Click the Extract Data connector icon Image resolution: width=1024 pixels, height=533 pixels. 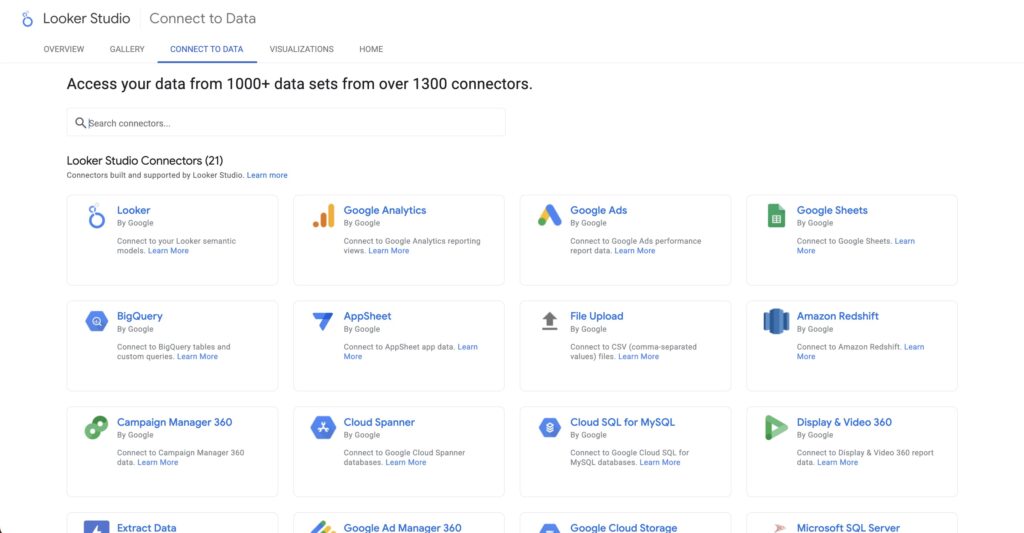tap(97, 527)
